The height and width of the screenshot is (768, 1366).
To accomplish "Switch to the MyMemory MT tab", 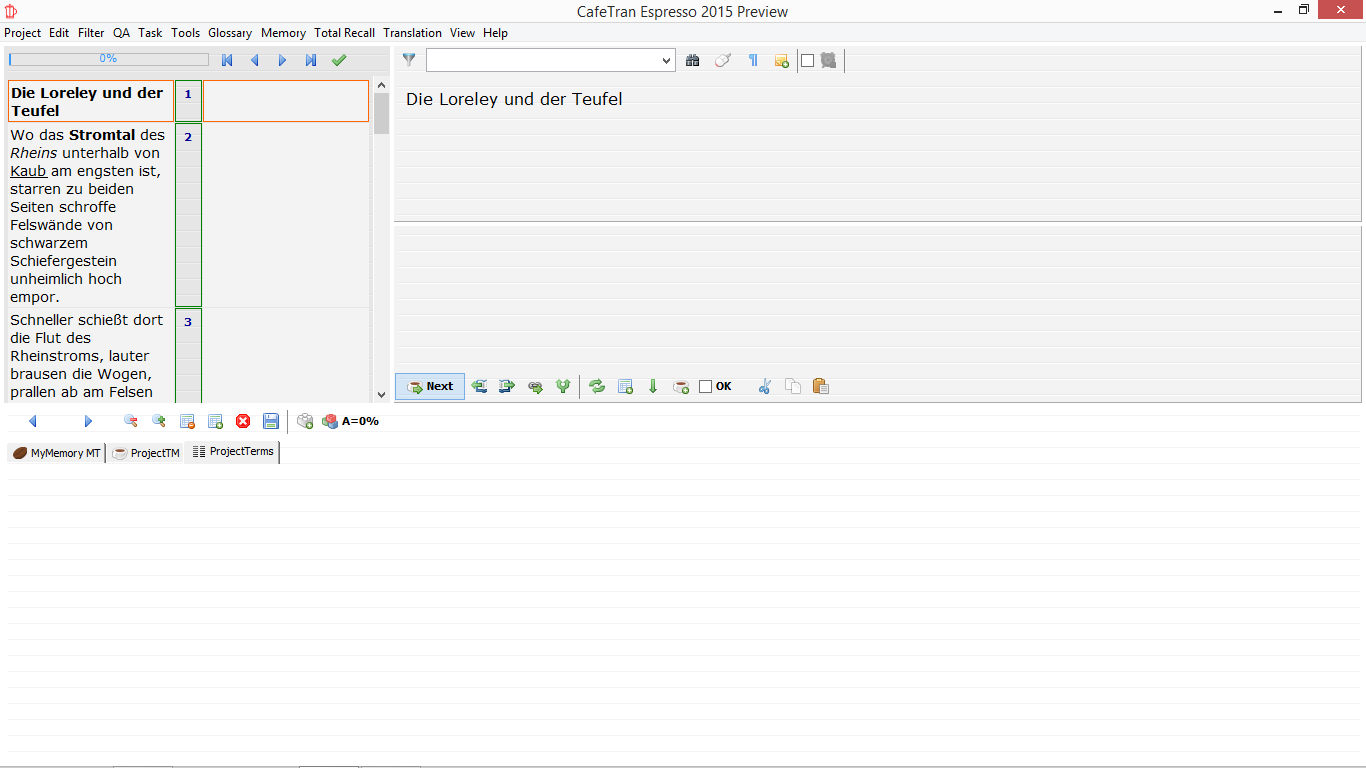I will coord(56,453).
